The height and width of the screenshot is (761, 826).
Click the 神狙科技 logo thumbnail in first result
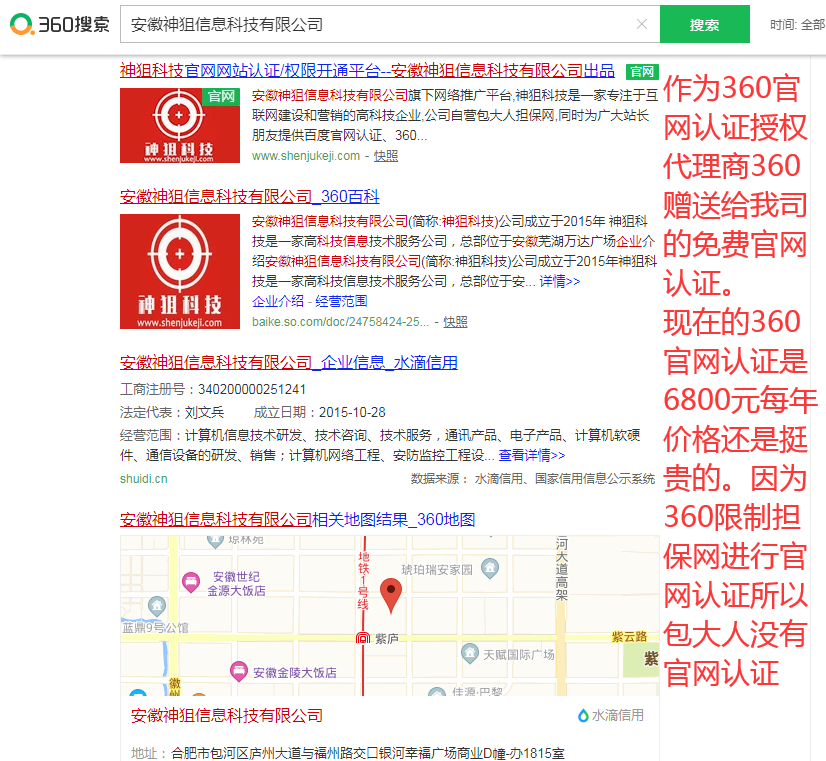coord(180,125)
